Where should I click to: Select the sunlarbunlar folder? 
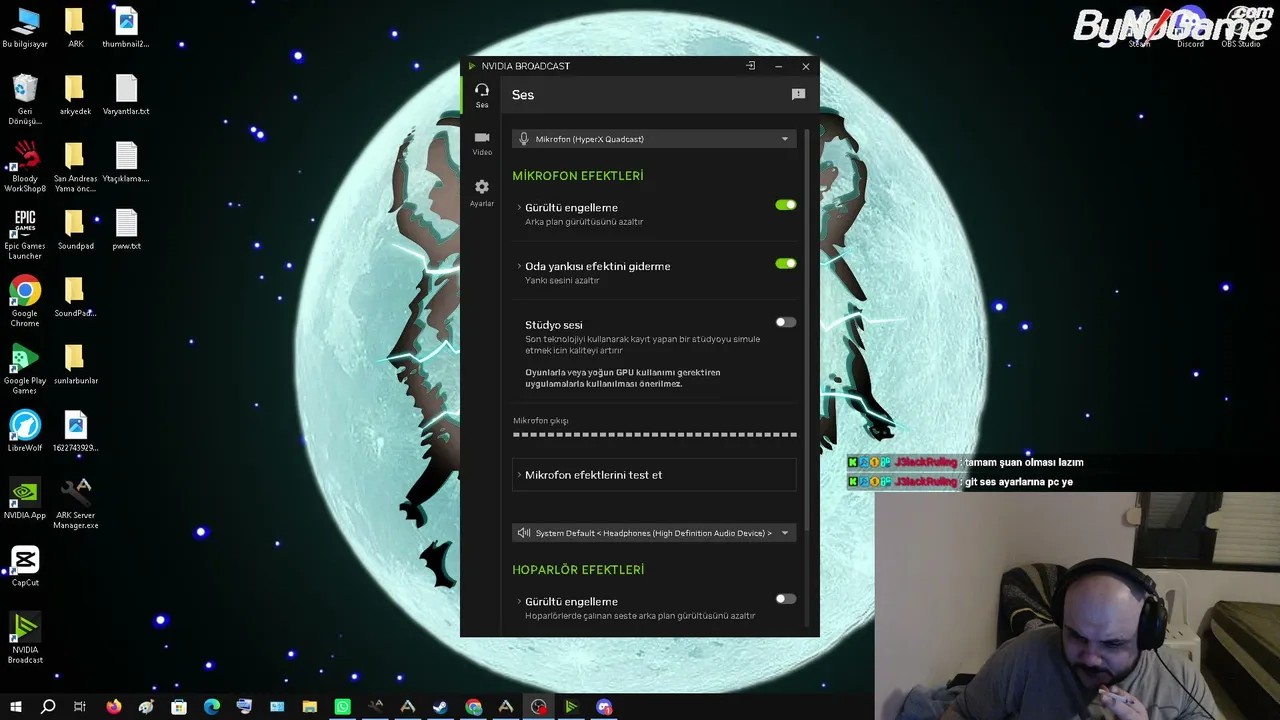(75, 364)
